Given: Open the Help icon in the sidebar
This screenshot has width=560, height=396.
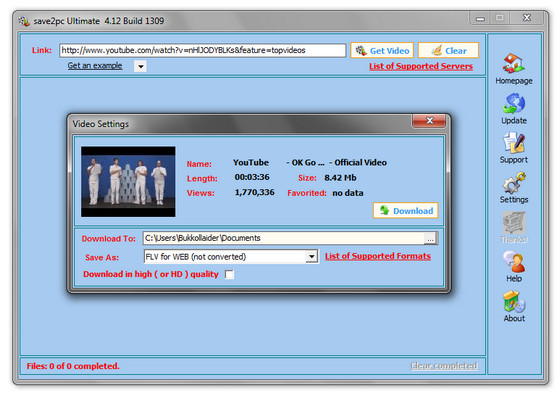Looking at the screenshot, I should pos(514,262).
